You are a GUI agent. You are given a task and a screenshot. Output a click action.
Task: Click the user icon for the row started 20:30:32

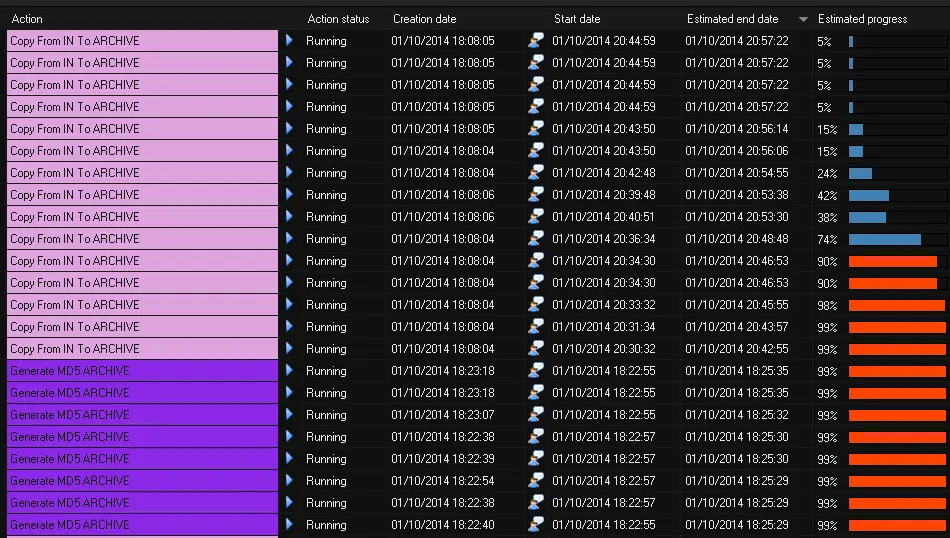pyautogui.click(x=536, y=349)
